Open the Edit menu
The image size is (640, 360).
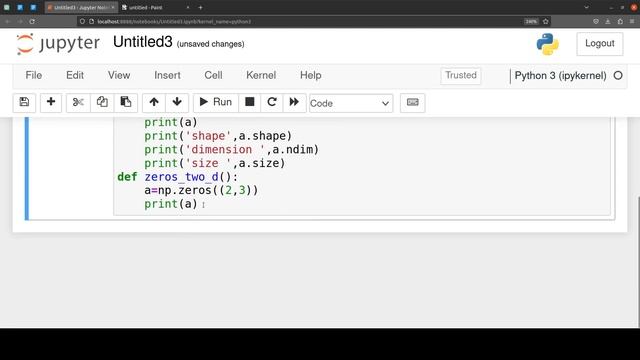point(75,76)
